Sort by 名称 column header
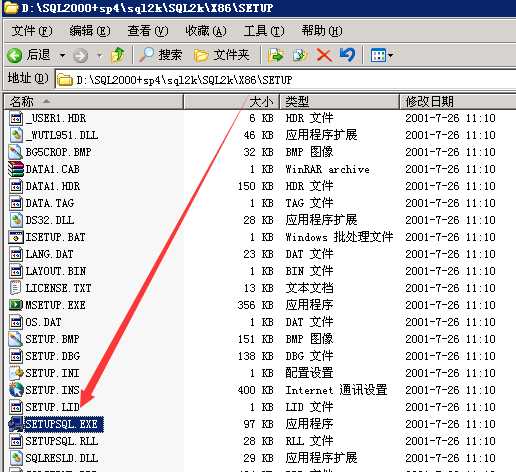Screen dimensions: 516x472 pos(94,101)
